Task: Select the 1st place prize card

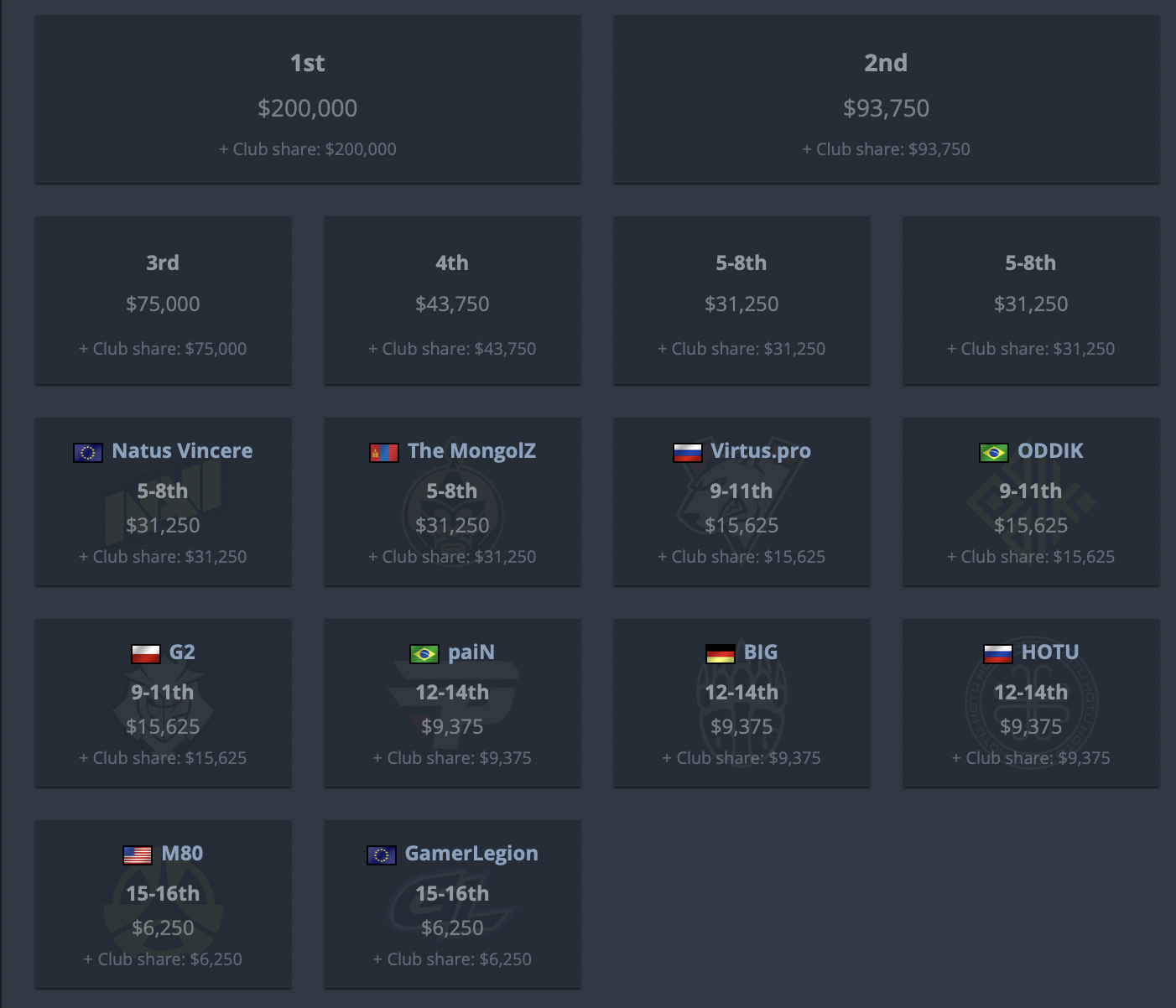Action: (x=308, y=100)
